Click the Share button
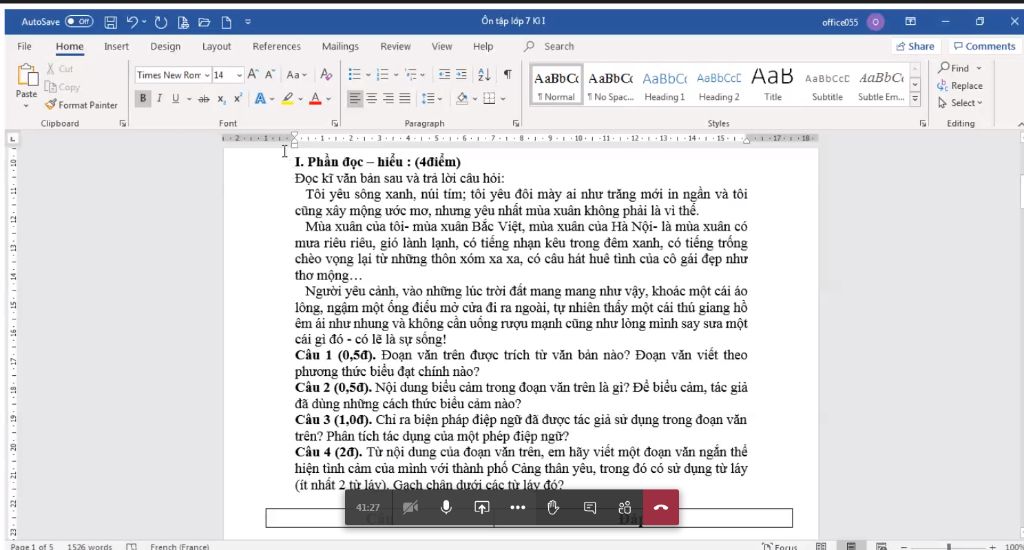The height and width of the screenshot is (550, 1024). pyautogui.click(x=915, y=46)
